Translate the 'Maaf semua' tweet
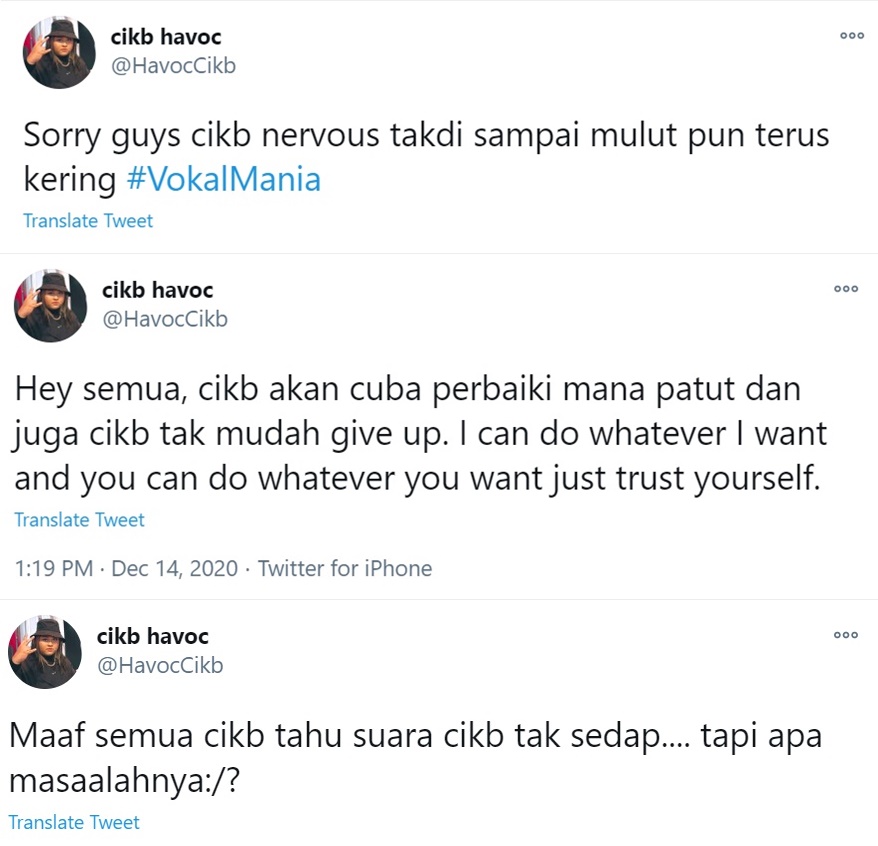The width and height of the screenshot is (878, 846). pos(74,822)
